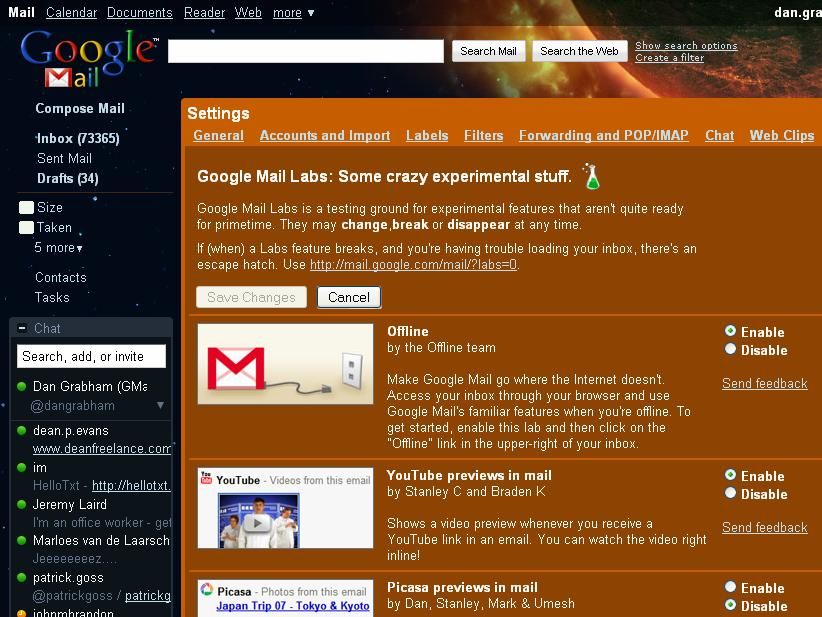Click the Cancel button
The width and height of the screenshot is (822, 617).
point(349,297)
